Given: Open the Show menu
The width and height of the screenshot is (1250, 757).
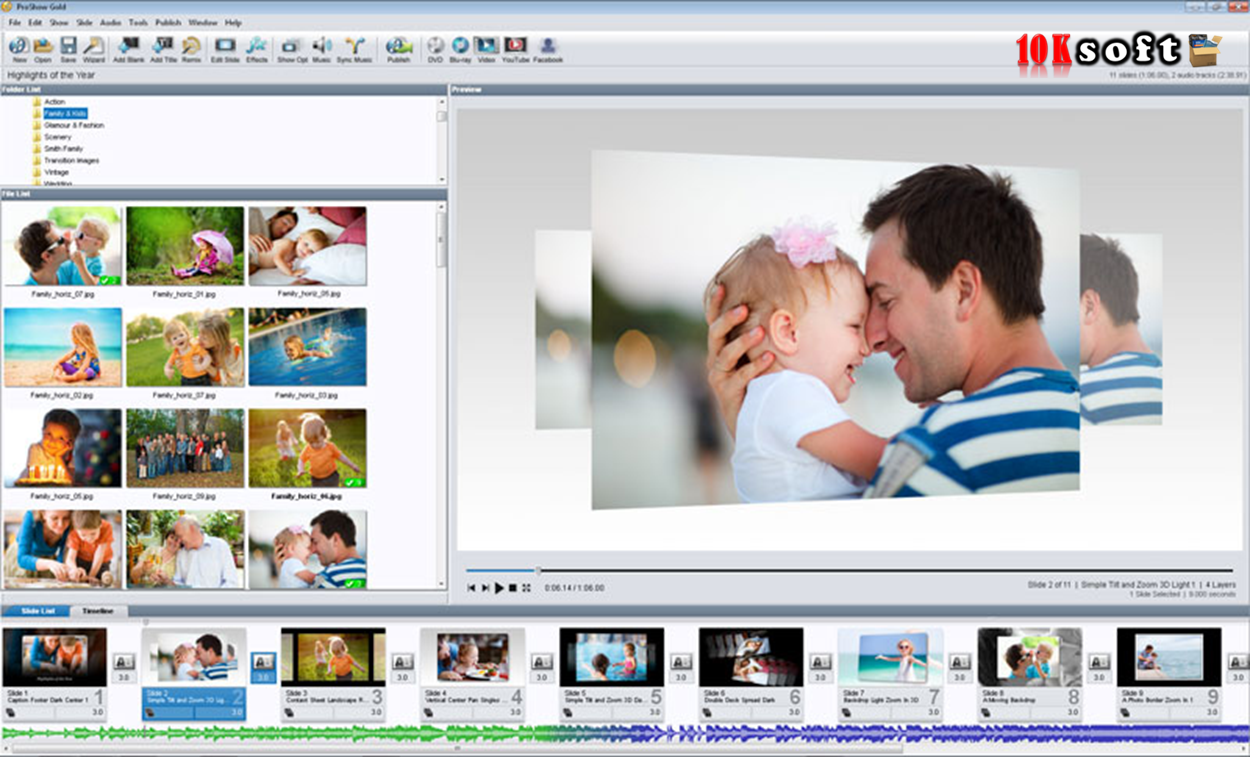Looking at the screenshot, I should click(59, 22).
